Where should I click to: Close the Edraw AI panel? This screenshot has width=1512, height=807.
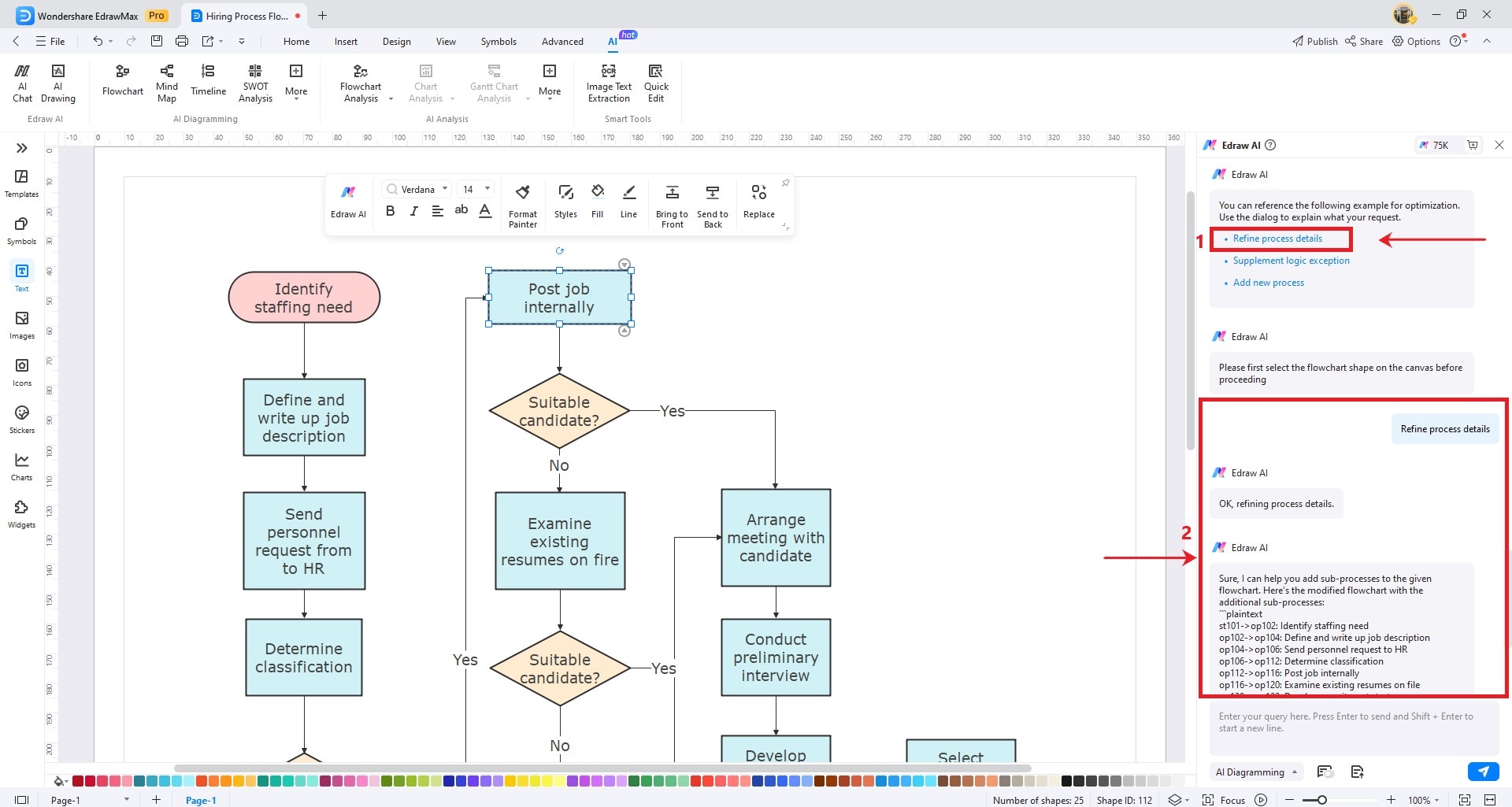tap(1499, 145)
